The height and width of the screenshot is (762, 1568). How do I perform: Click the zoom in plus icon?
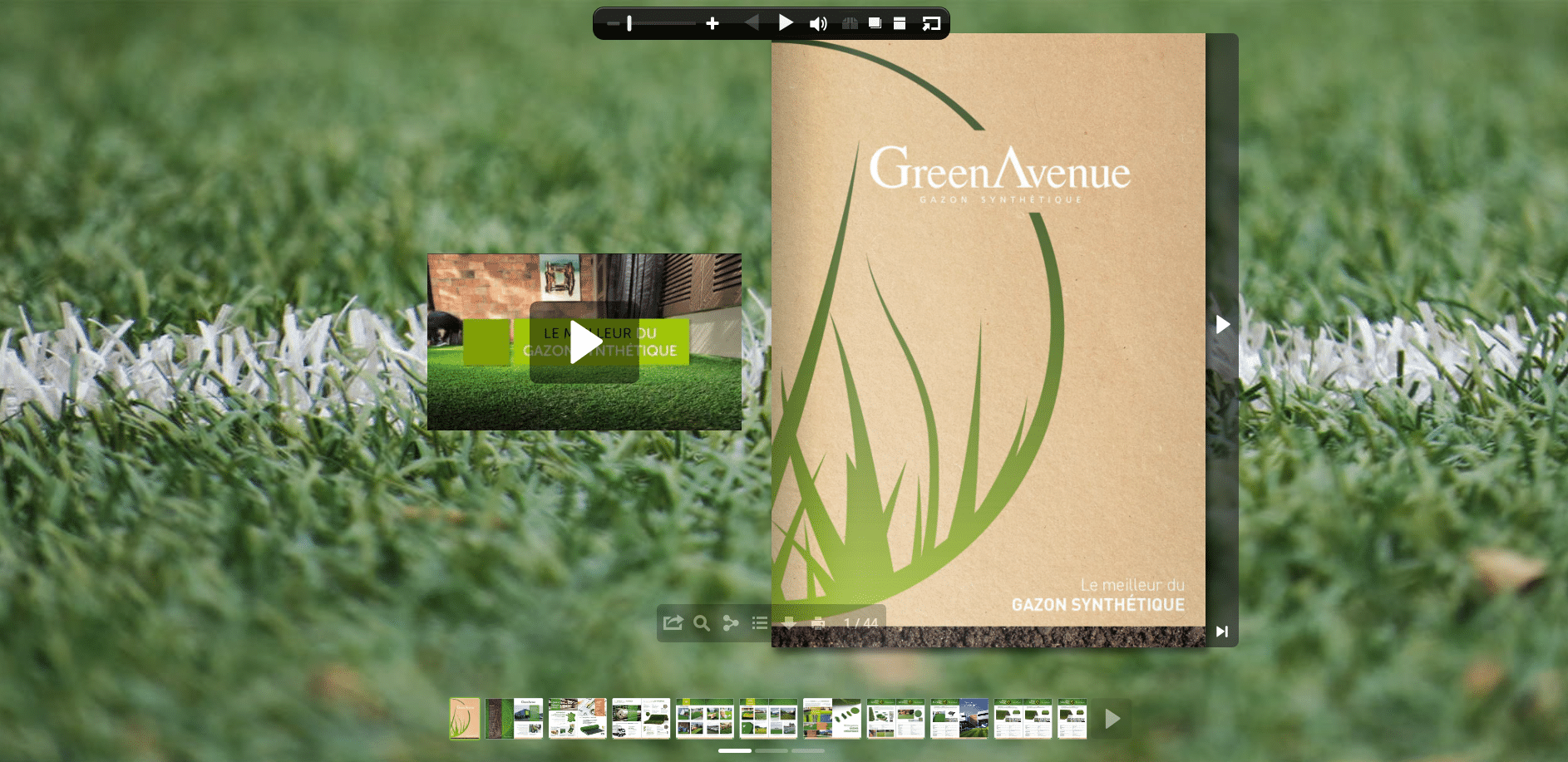coord(713,24)
